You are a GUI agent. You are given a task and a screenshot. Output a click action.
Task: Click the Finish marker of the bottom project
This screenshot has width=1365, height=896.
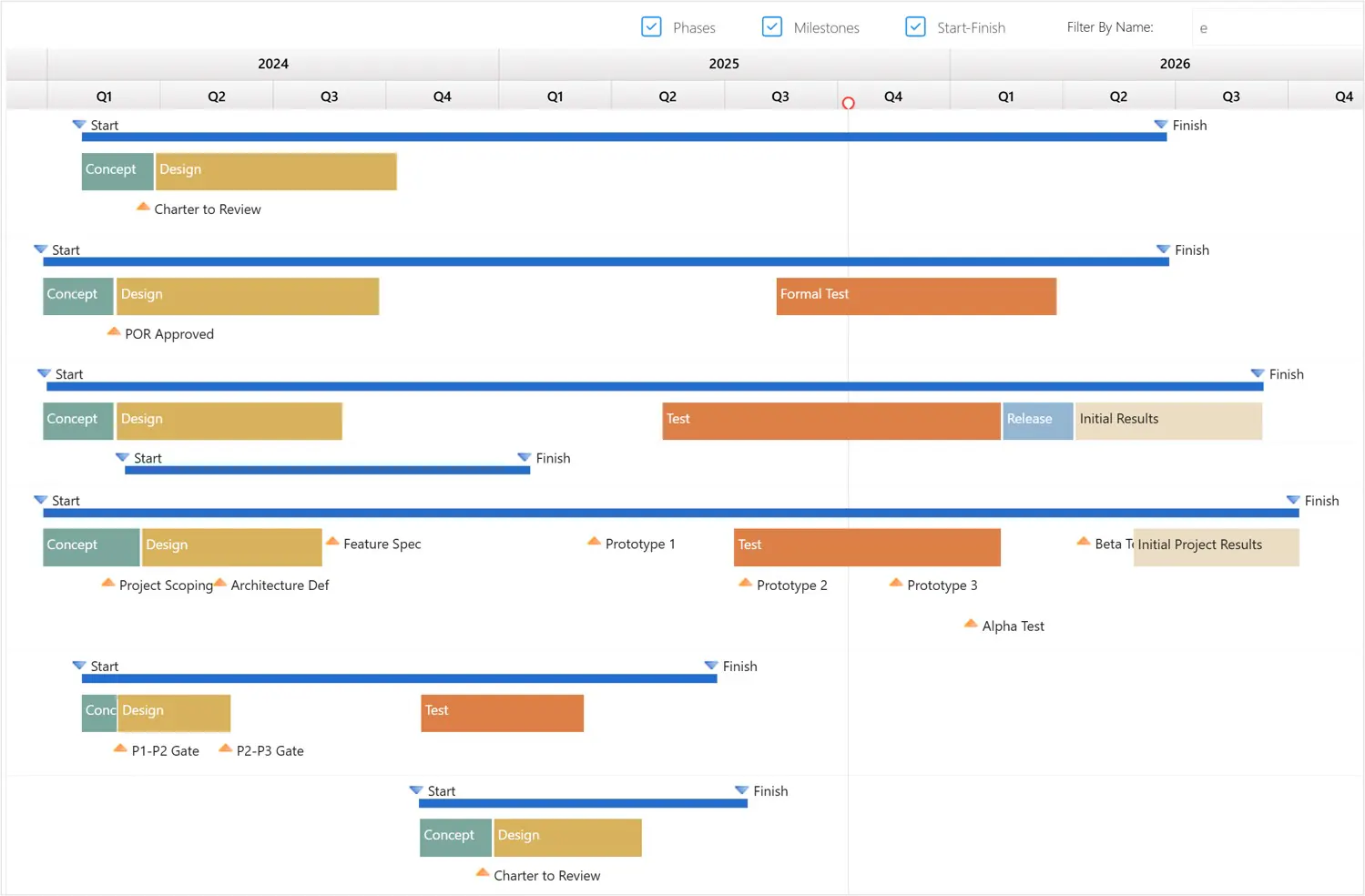click(x=741, y=790)
